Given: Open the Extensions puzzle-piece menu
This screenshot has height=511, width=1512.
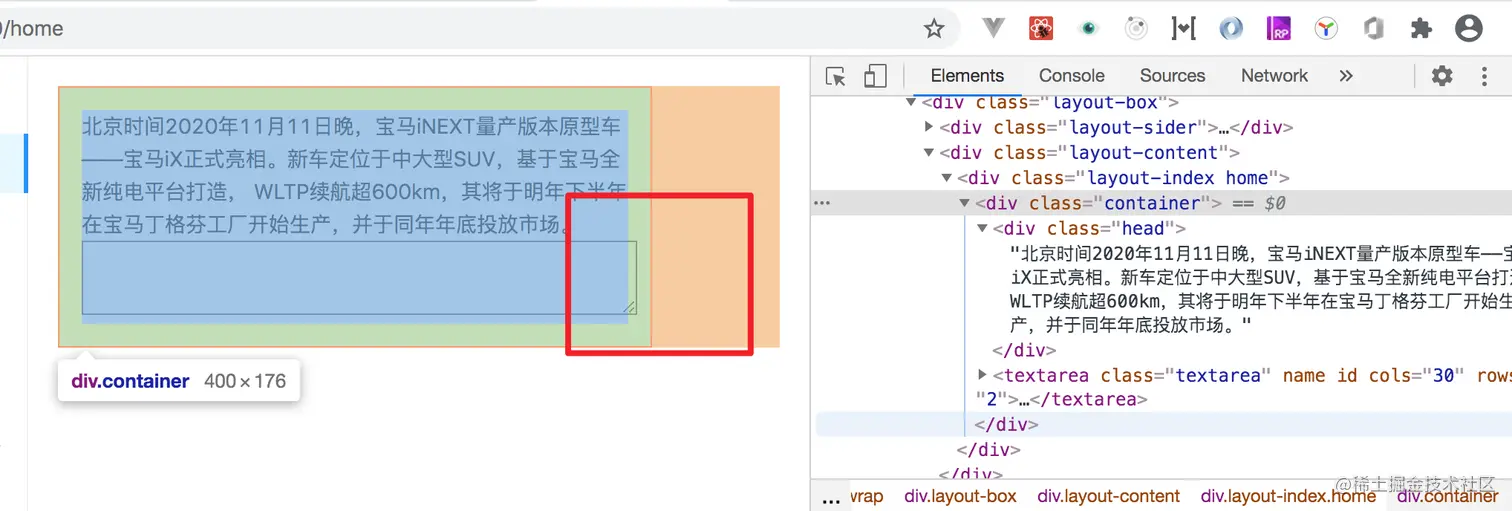Looking at the screenshot, I should 1421,29.
